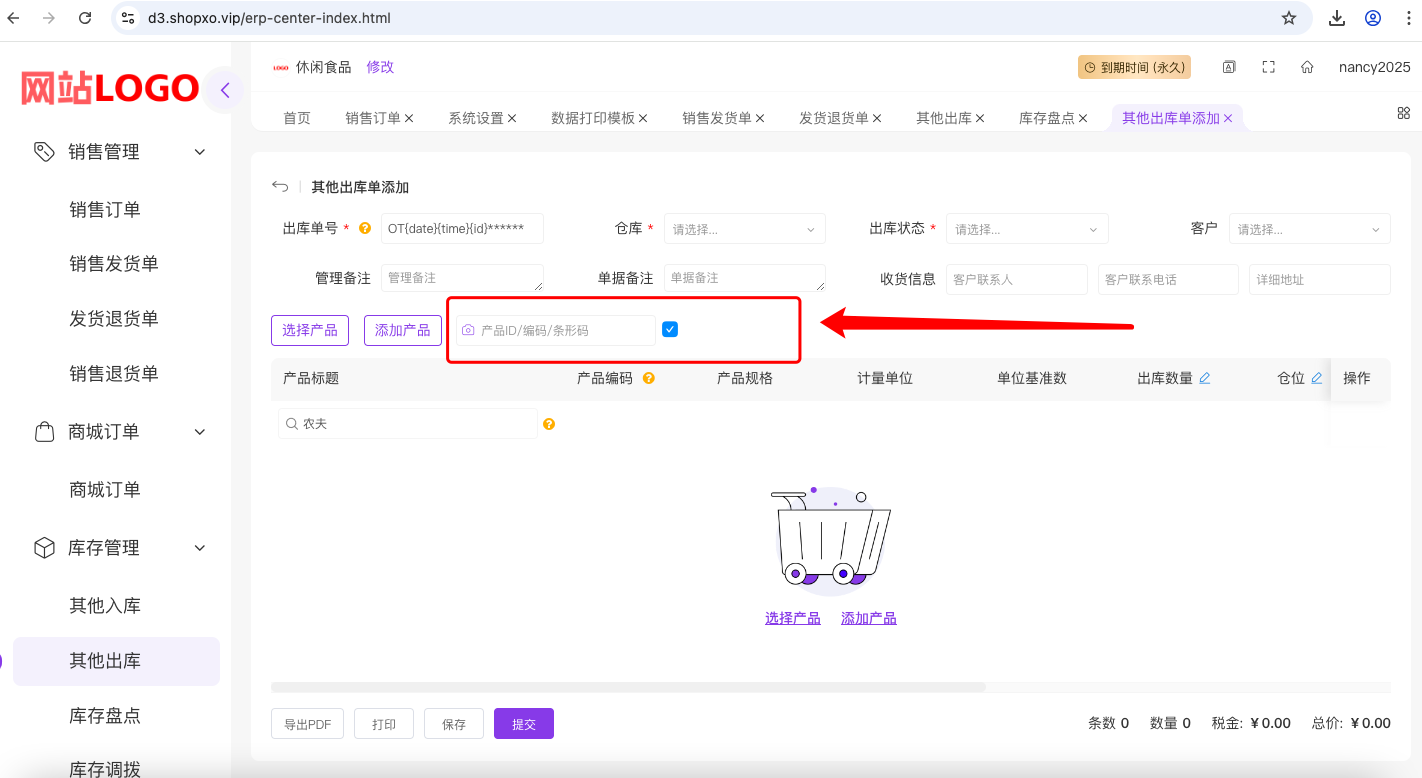The width and height of the screenshot is (1422, 778).
Task: Click 选择产品 link under cart illustration
Action: (793, 618)
